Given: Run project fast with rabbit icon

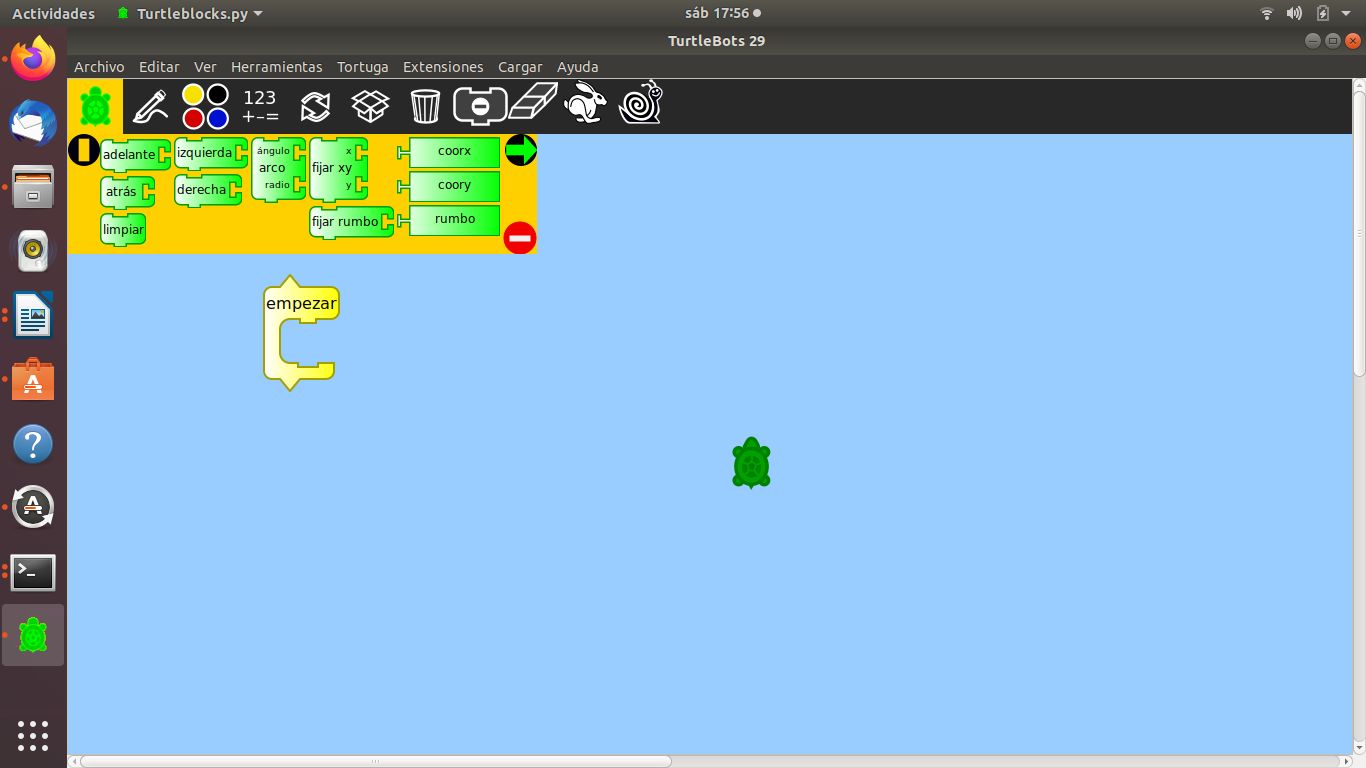Looking at the screenshot, I should (x=586, y=103).
